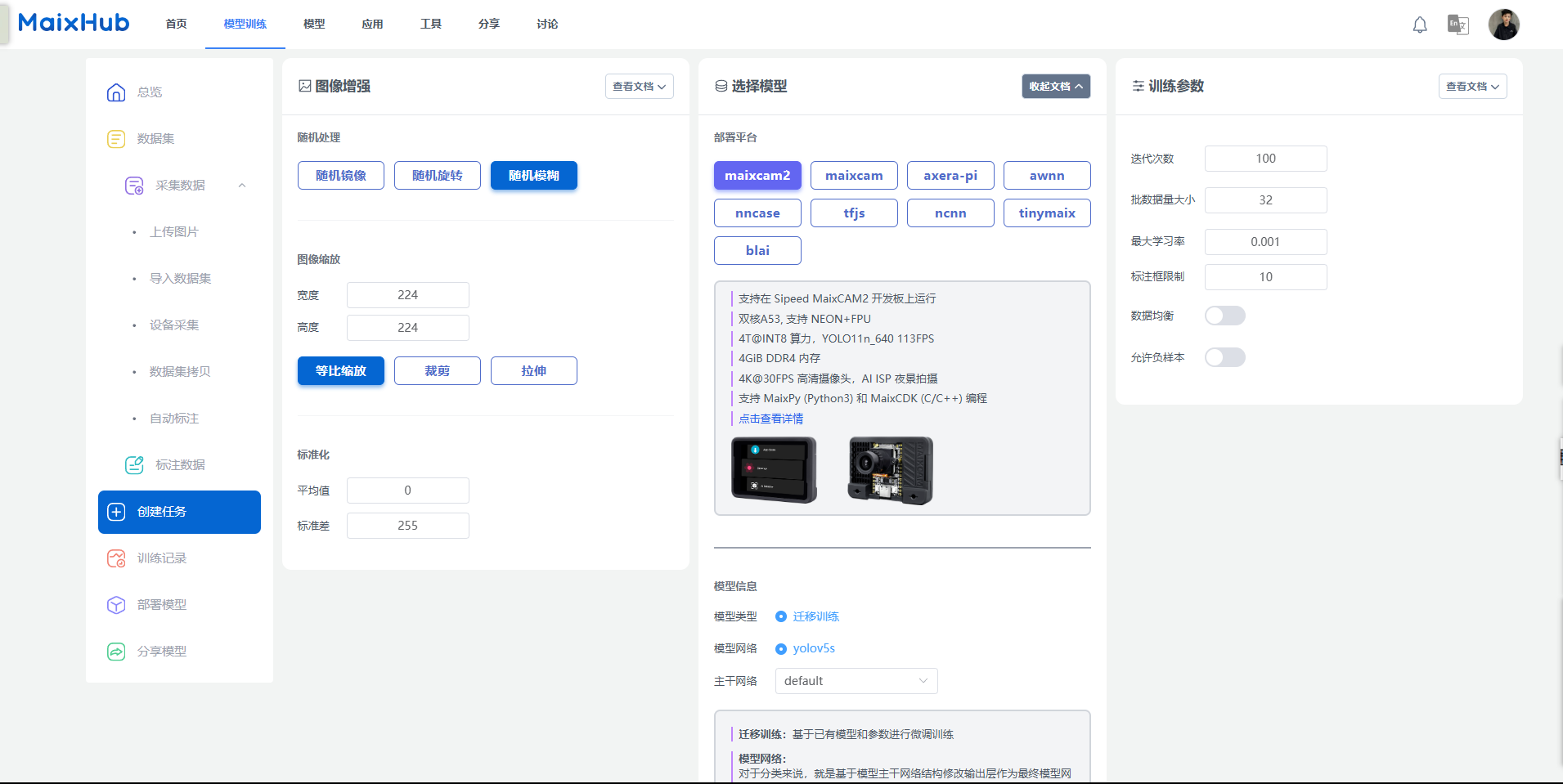Click the 标注数据 sidebar icon
The image size is (1563, 784).
click(134, 465)
